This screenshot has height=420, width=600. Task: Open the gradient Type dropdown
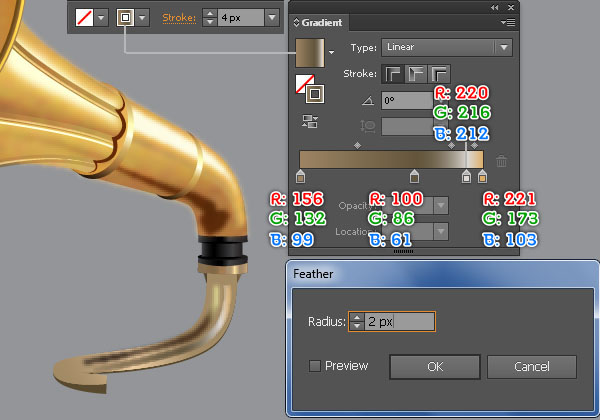pyautogui.click(x=447, y=47)
